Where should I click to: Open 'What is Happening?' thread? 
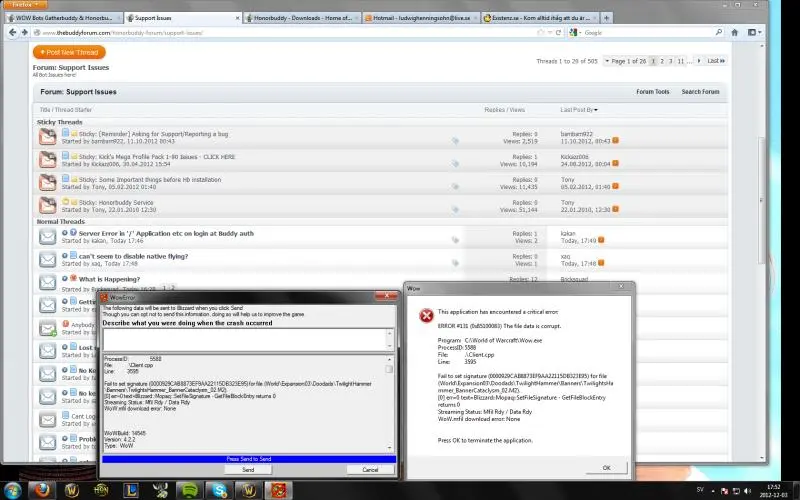tap(109, 280)
